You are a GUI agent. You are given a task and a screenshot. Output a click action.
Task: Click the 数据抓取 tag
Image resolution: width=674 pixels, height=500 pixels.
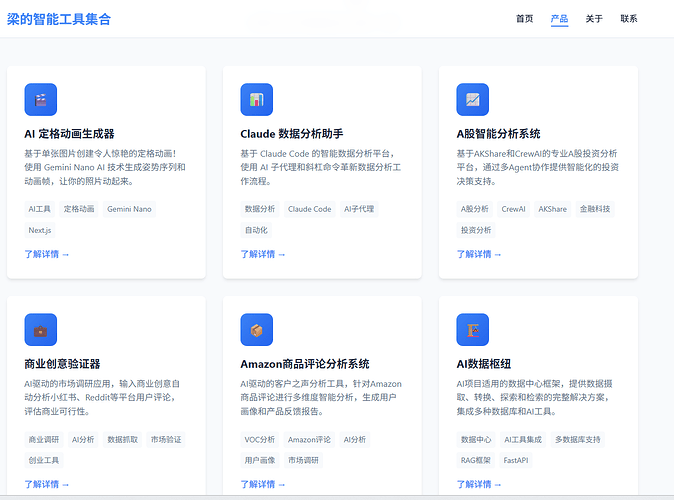123,439
